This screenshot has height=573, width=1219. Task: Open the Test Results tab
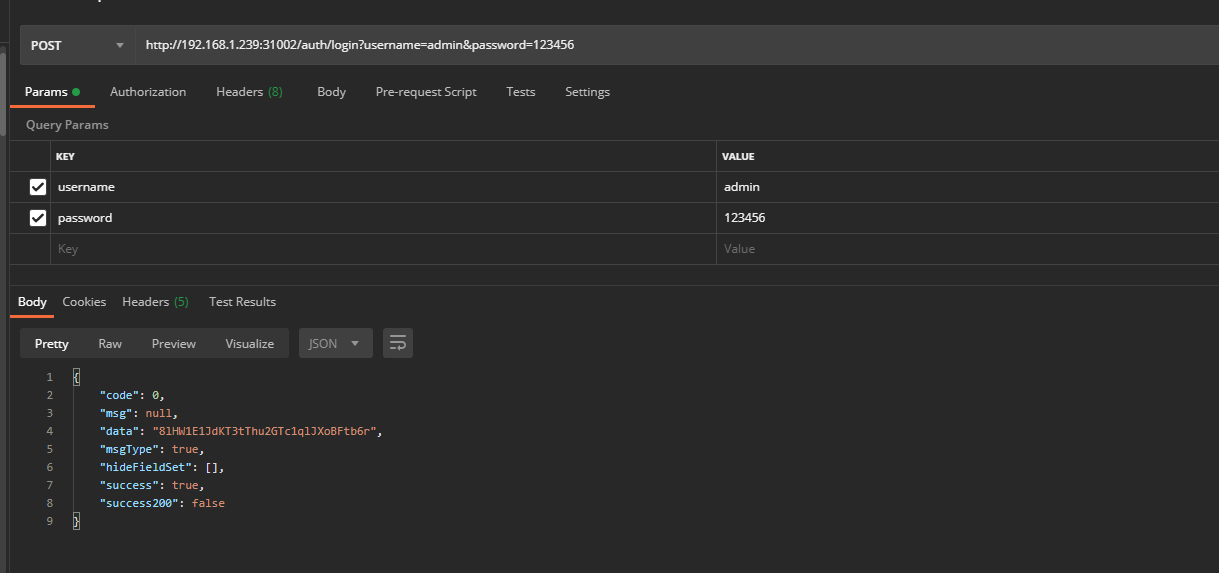tap(242, 302)
